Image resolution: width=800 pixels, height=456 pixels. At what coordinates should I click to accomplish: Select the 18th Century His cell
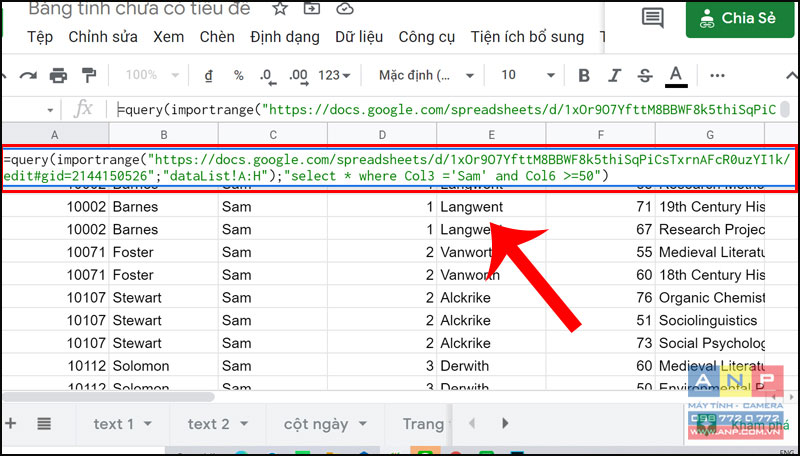click(x=710, y=274)
